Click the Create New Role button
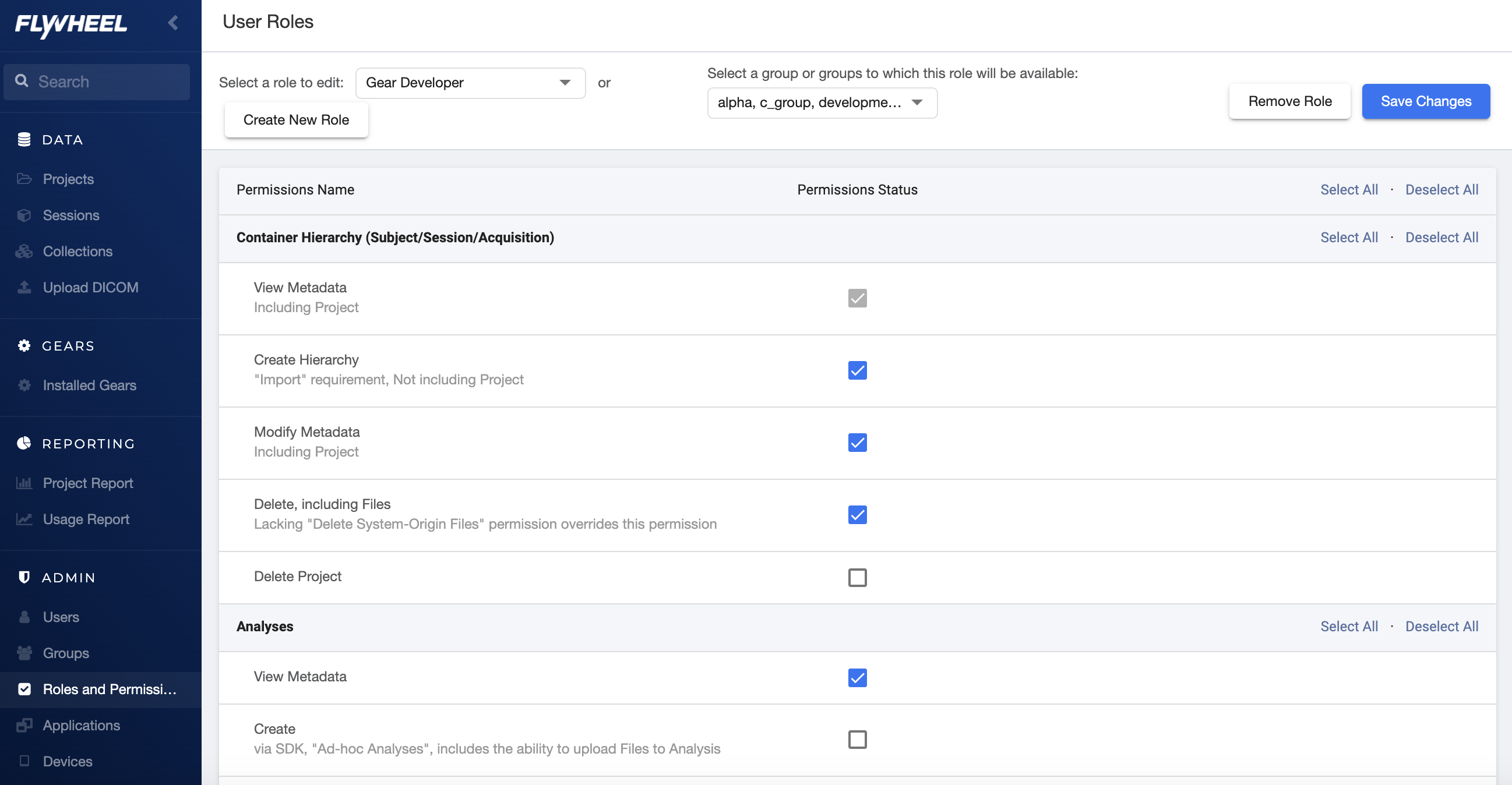Viewport: 1512px width, 785px height. [x=296, y=120]
